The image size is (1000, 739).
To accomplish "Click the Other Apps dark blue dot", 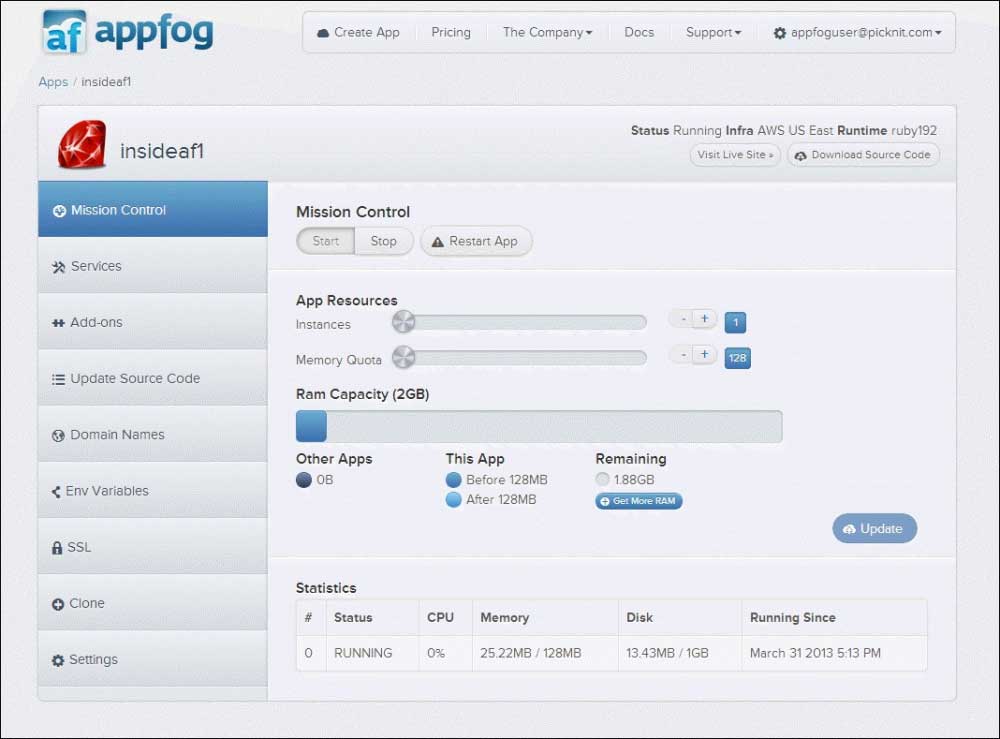I will click(x=304, y=479).
